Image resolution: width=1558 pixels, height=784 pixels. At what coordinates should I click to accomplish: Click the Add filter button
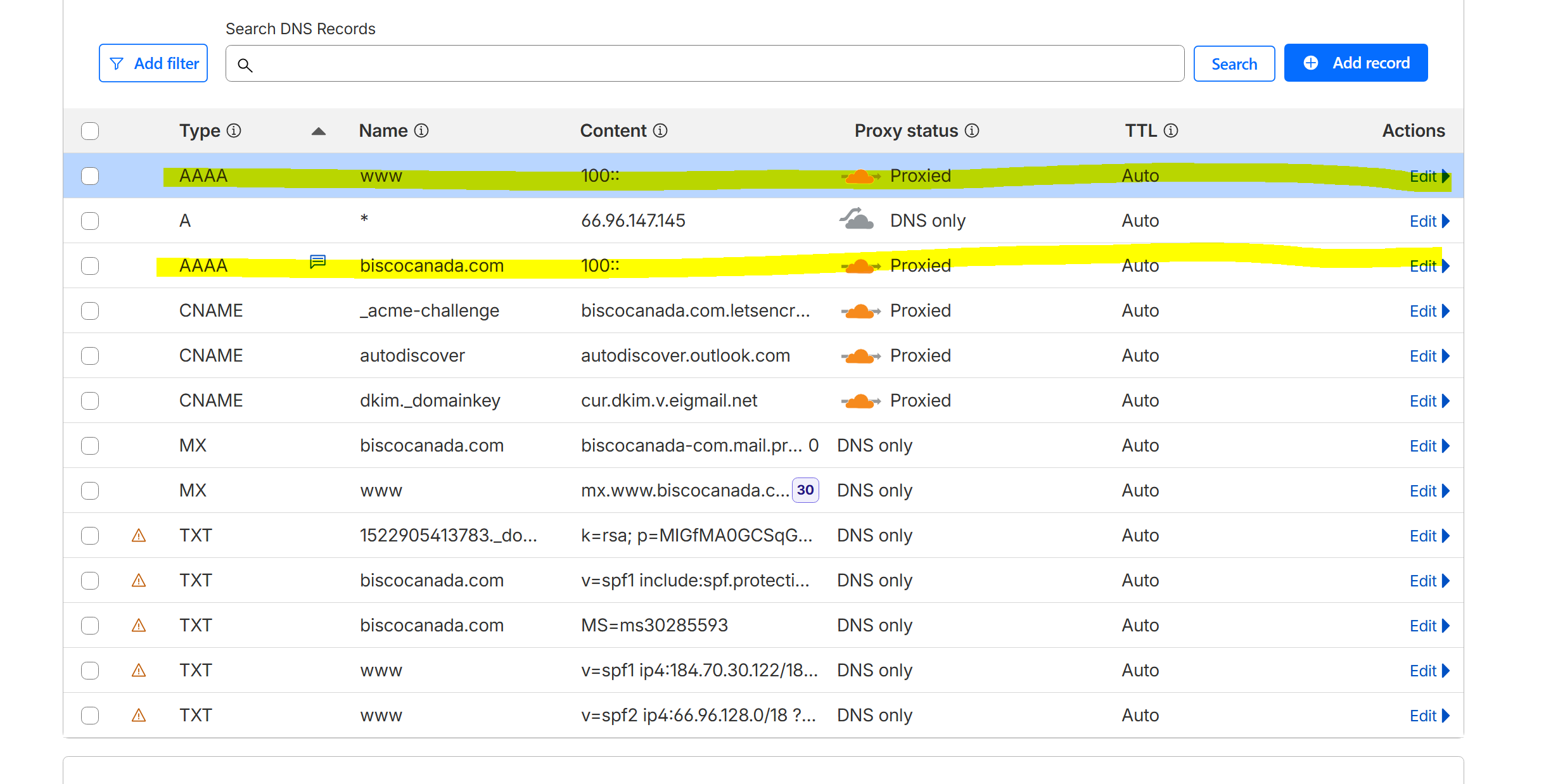coord(153,63)
